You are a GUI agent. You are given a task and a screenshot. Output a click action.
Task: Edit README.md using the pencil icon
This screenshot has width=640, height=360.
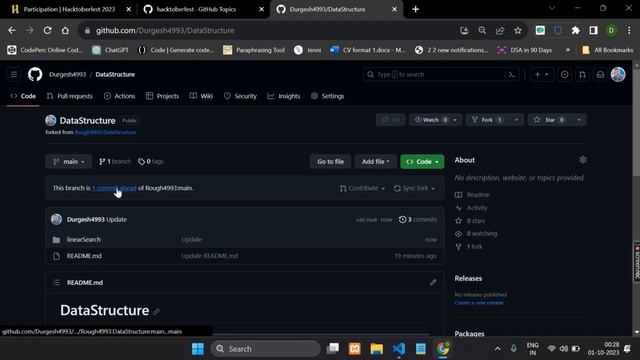pyautogui.click(x=433, y=282)
